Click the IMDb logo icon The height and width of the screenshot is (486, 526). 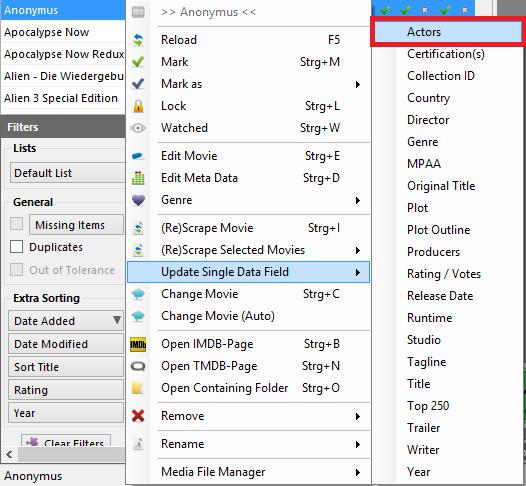(138, 344)
